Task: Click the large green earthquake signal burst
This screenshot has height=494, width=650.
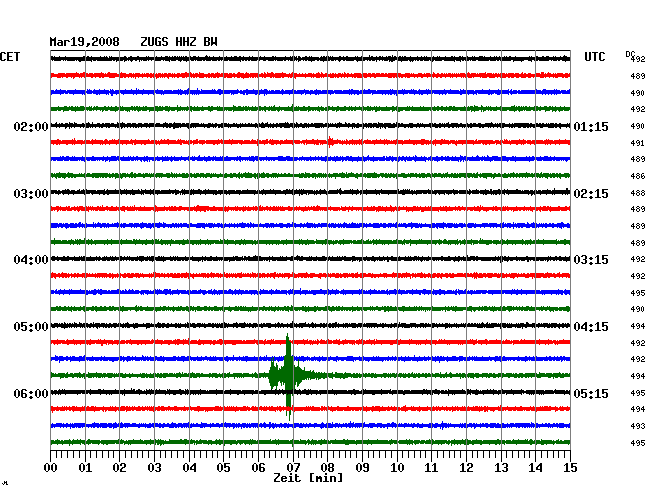Action: click(x=288, y=375)
